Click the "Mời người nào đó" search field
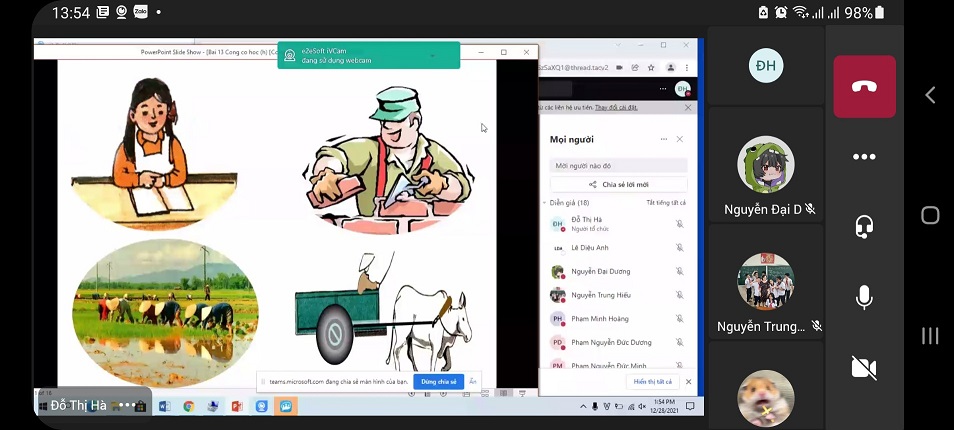 [x=618, y=165]
